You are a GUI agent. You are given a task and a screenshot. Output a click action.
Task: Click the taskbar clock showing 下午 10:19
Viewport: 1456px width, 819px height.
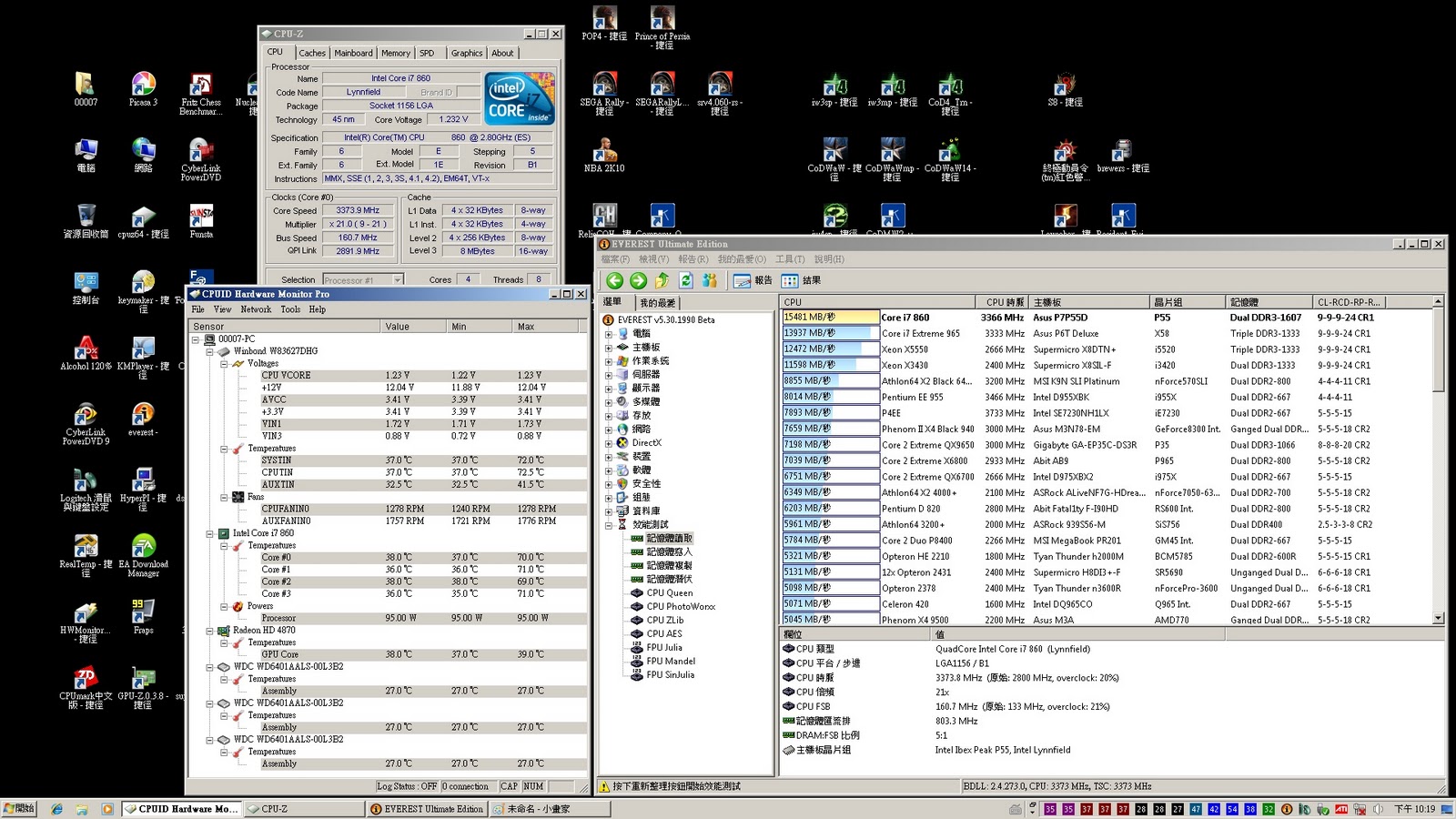pyautogui.click(x=1415, y=809)
